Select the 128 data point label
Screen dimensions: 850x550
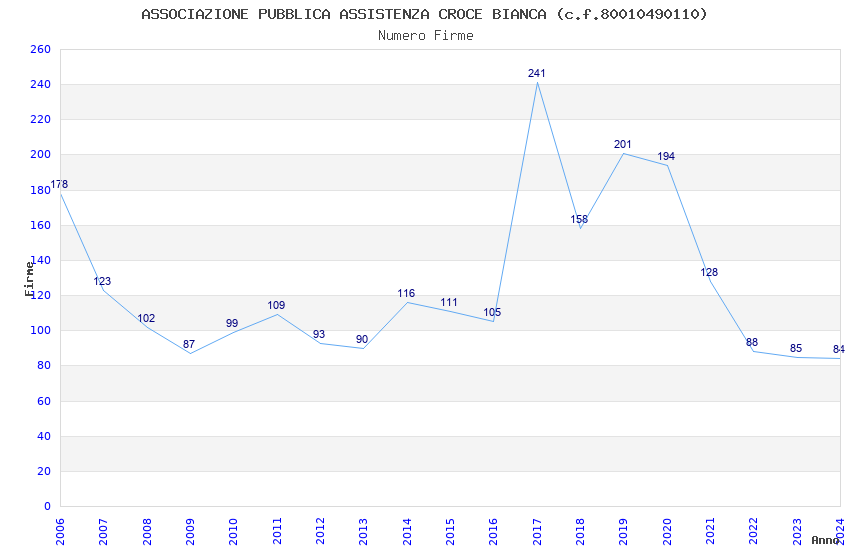709,272
